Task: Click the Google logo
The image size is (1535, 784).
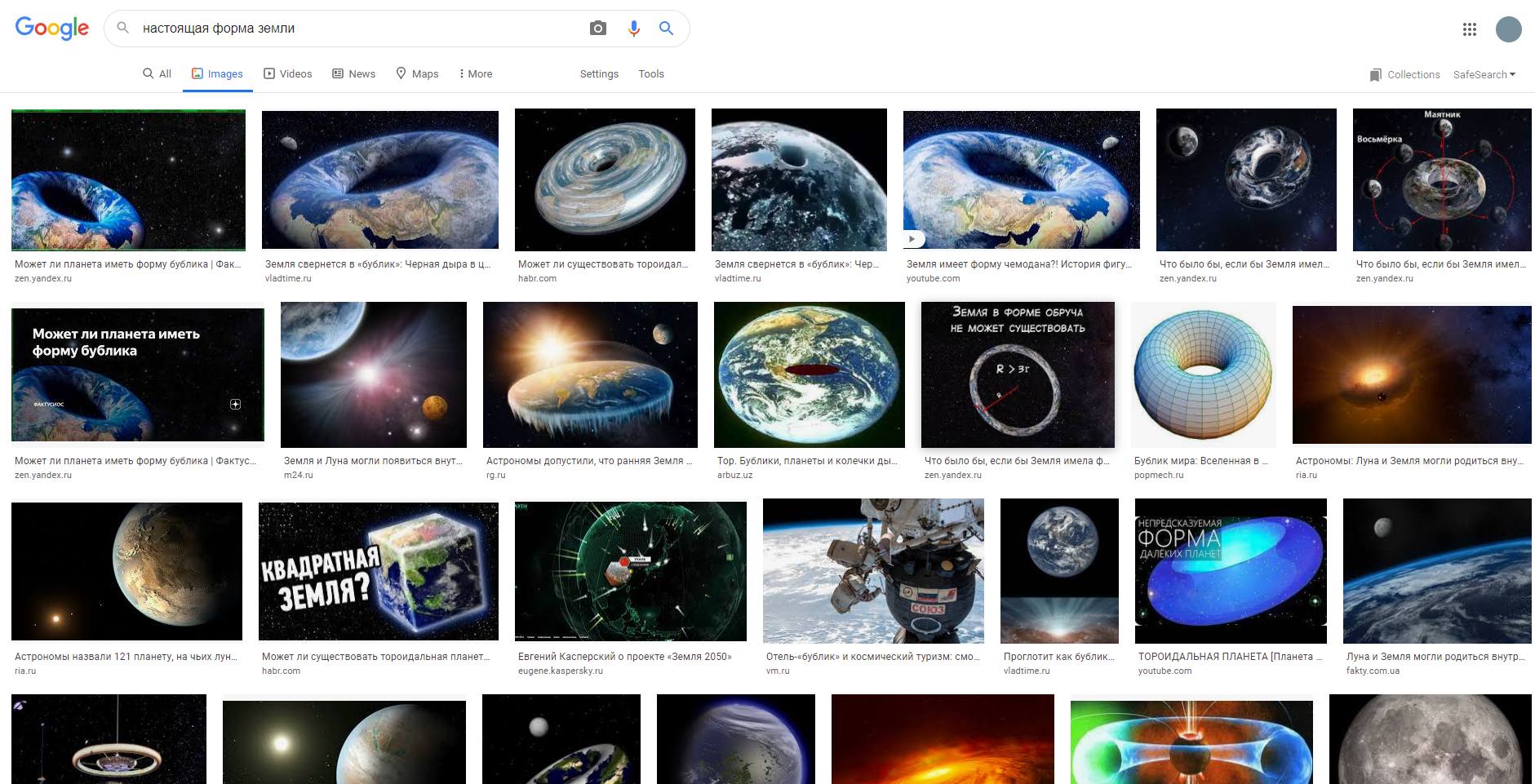Action: coord(52,29)
